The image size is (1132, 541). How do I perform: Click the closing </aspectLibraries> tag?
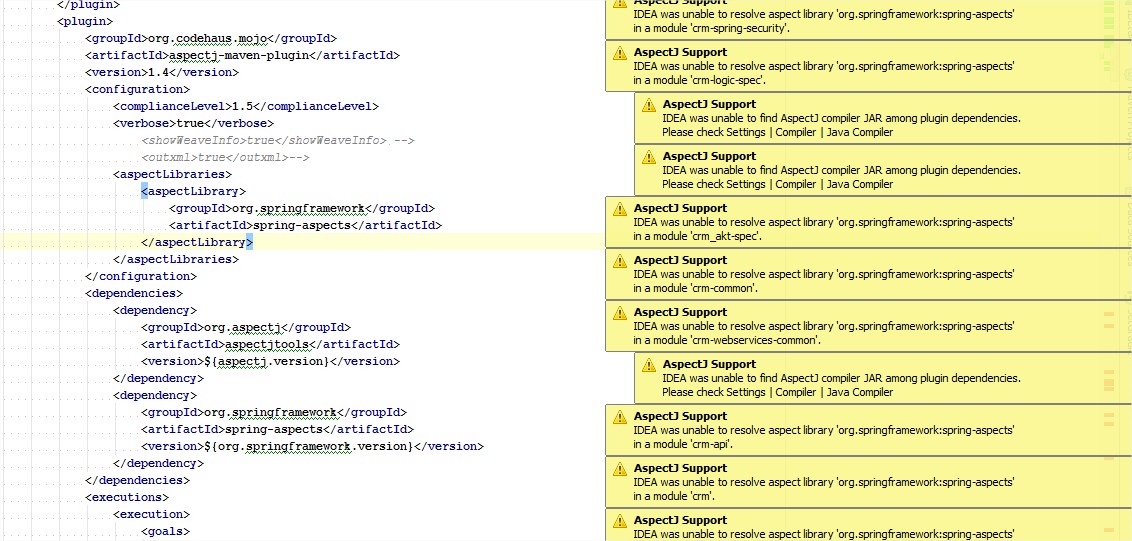coord(176,259)
